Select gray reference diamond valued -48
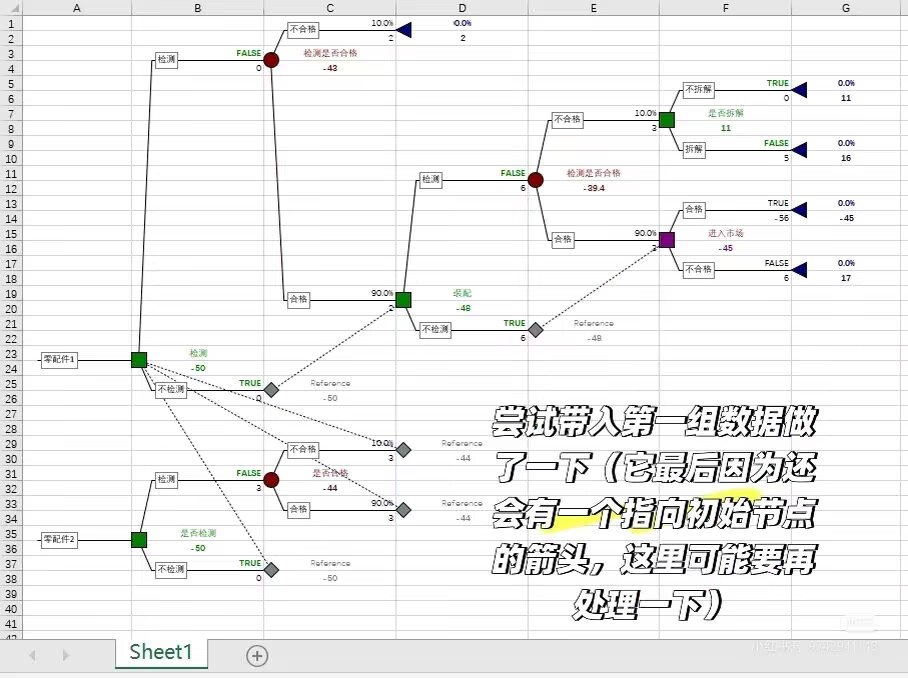 pos(536,330)
